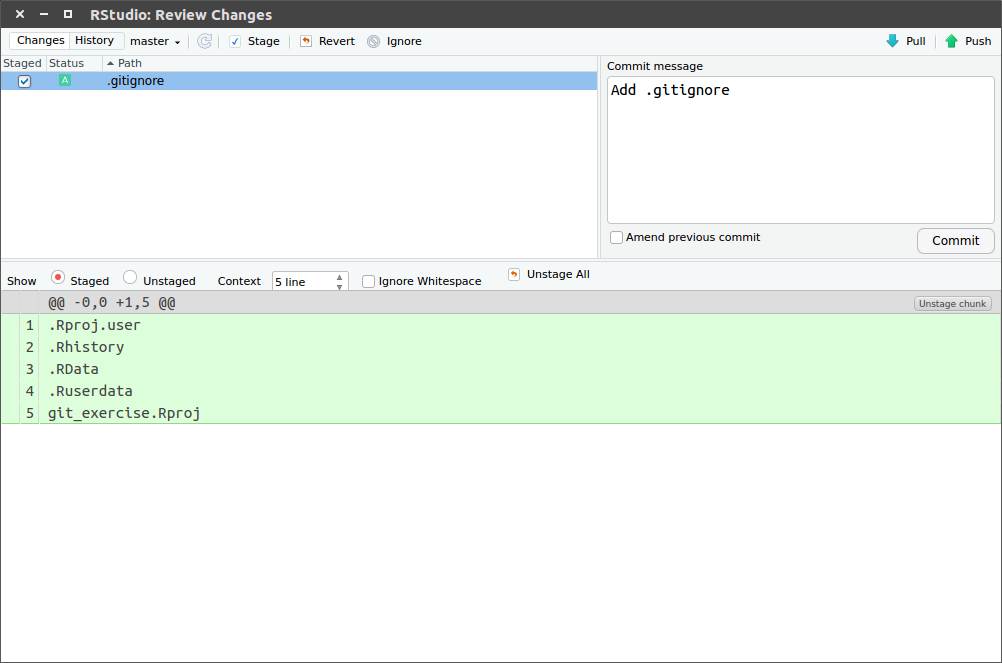Screen dimensions: 1002x663
Task: Open the master branch dropdown
Action: (x=155, y=41)
